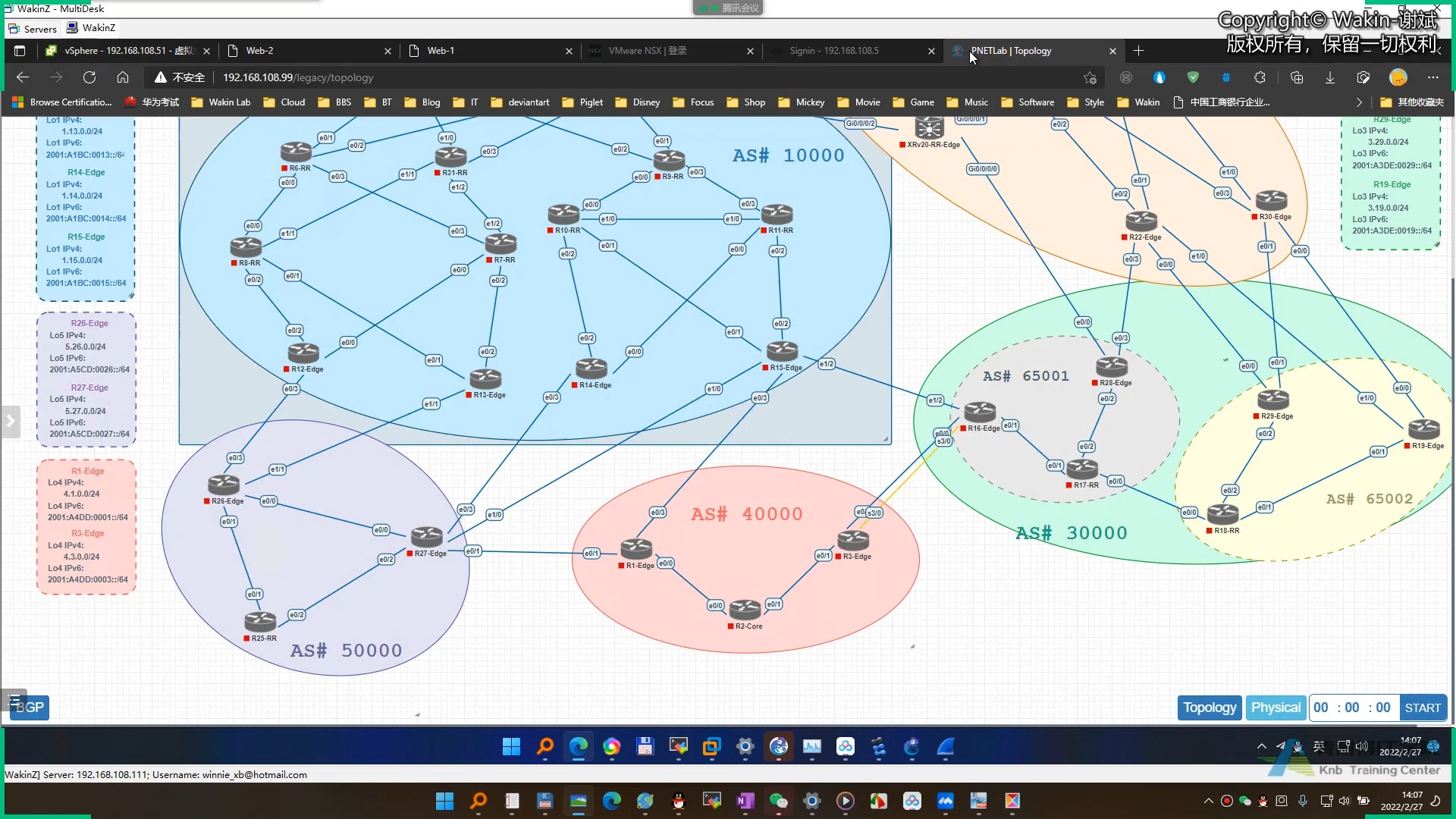
Task: Open the Wakin Lab bookmark folder
Action: click(221, 102)
